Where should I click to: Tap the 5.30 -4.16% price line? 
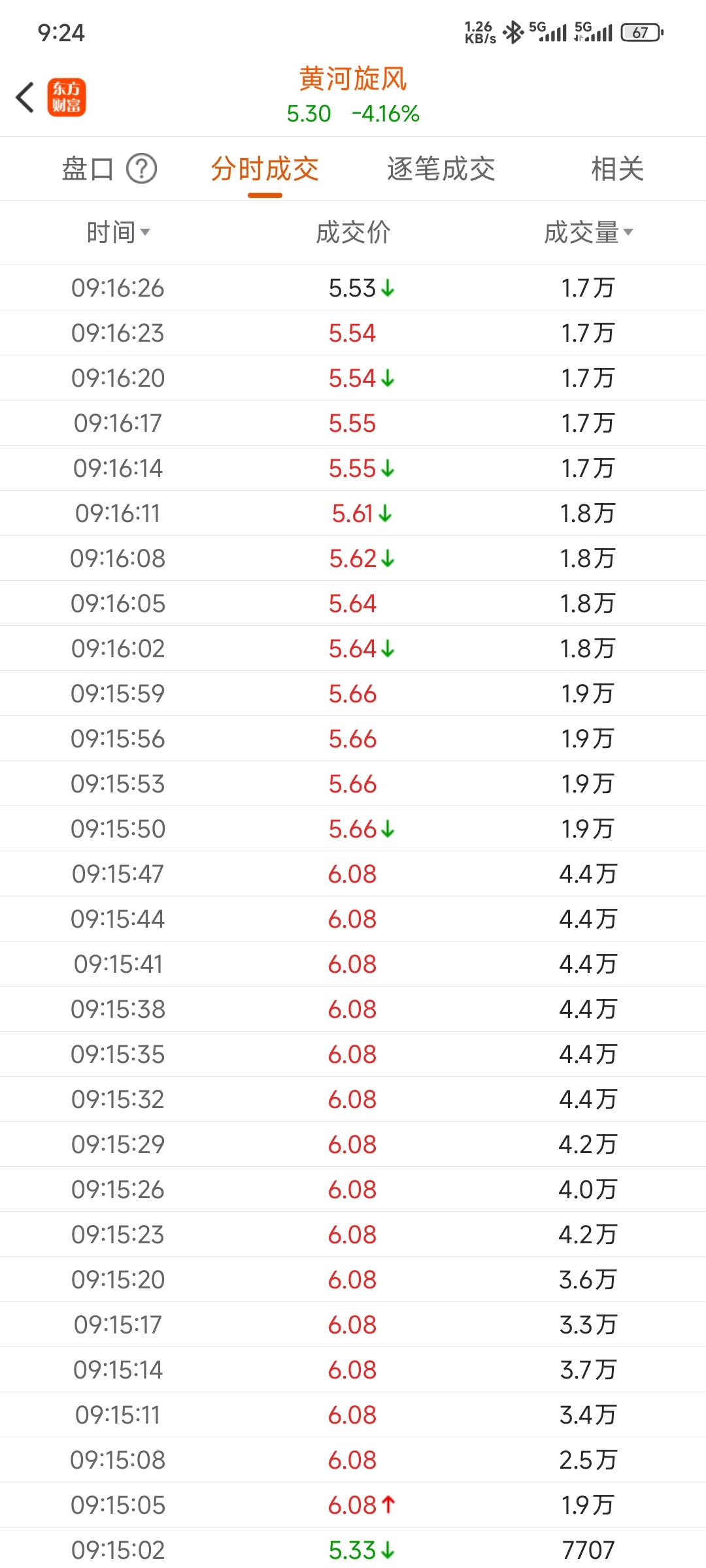pos(353,114)
